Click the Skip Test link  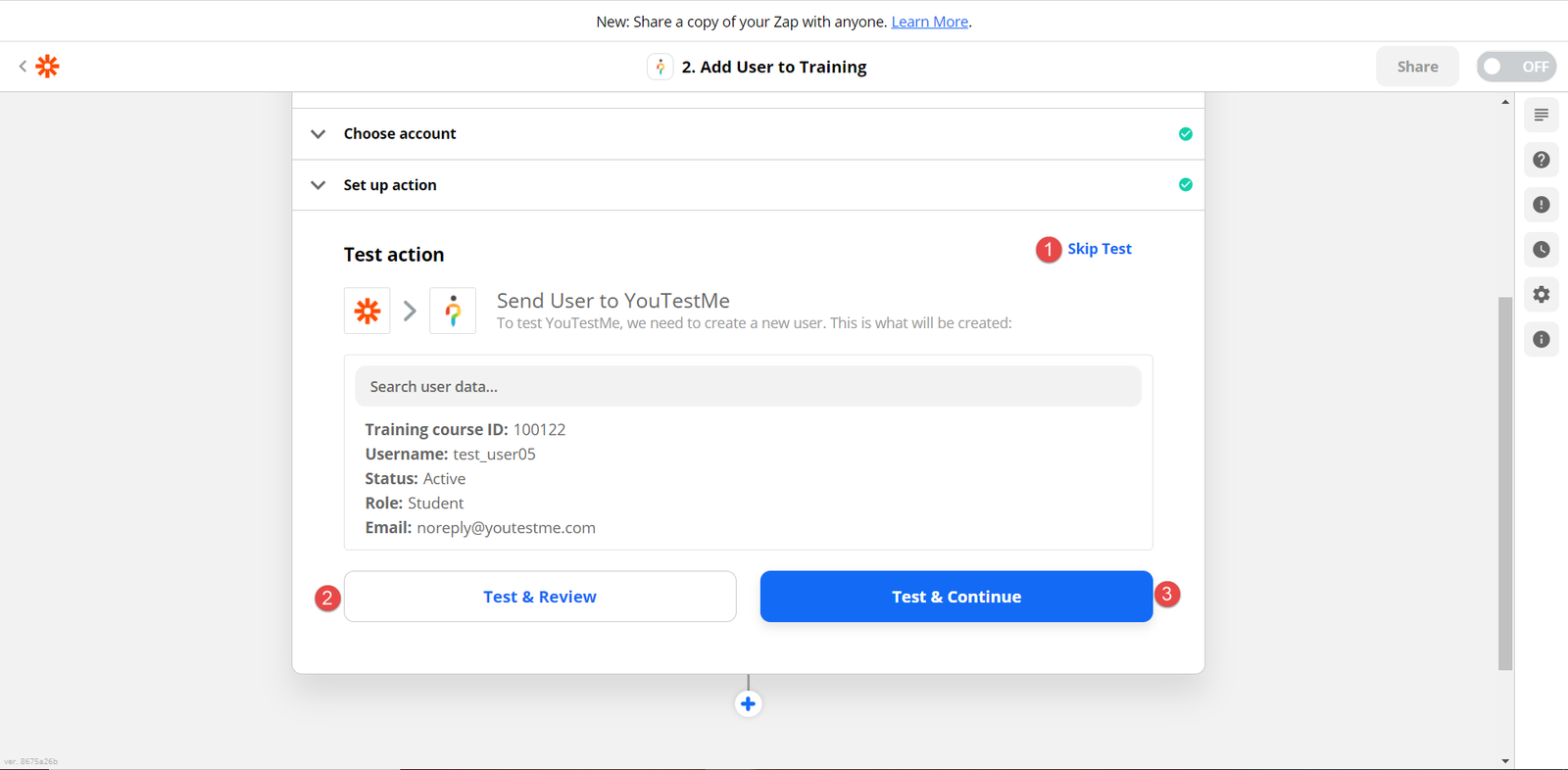click(x=1099, y=249)
